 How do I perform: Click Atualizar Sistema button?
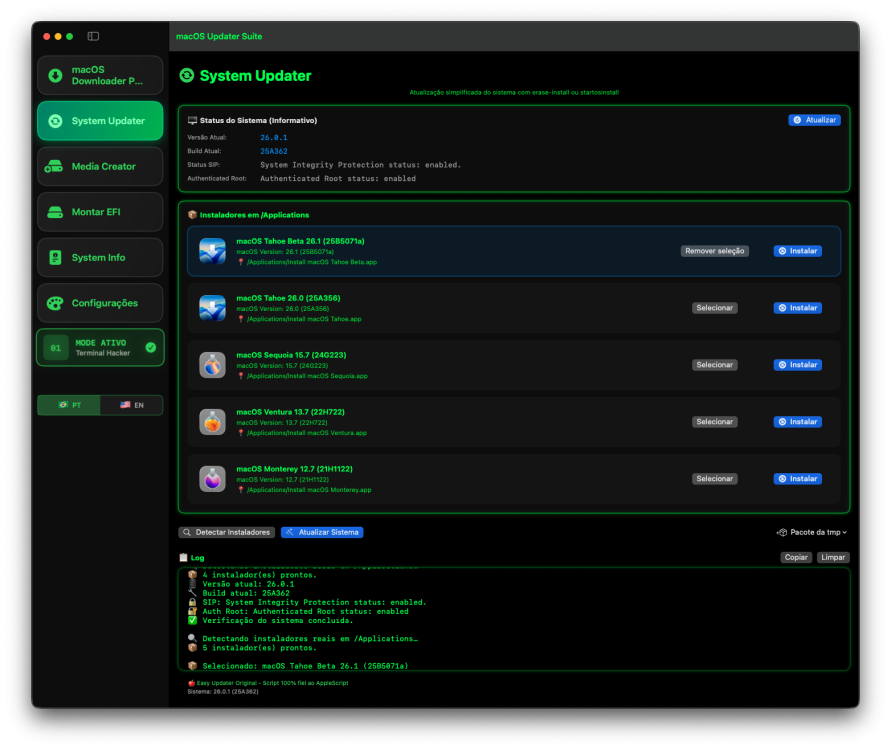coord(322,532)
